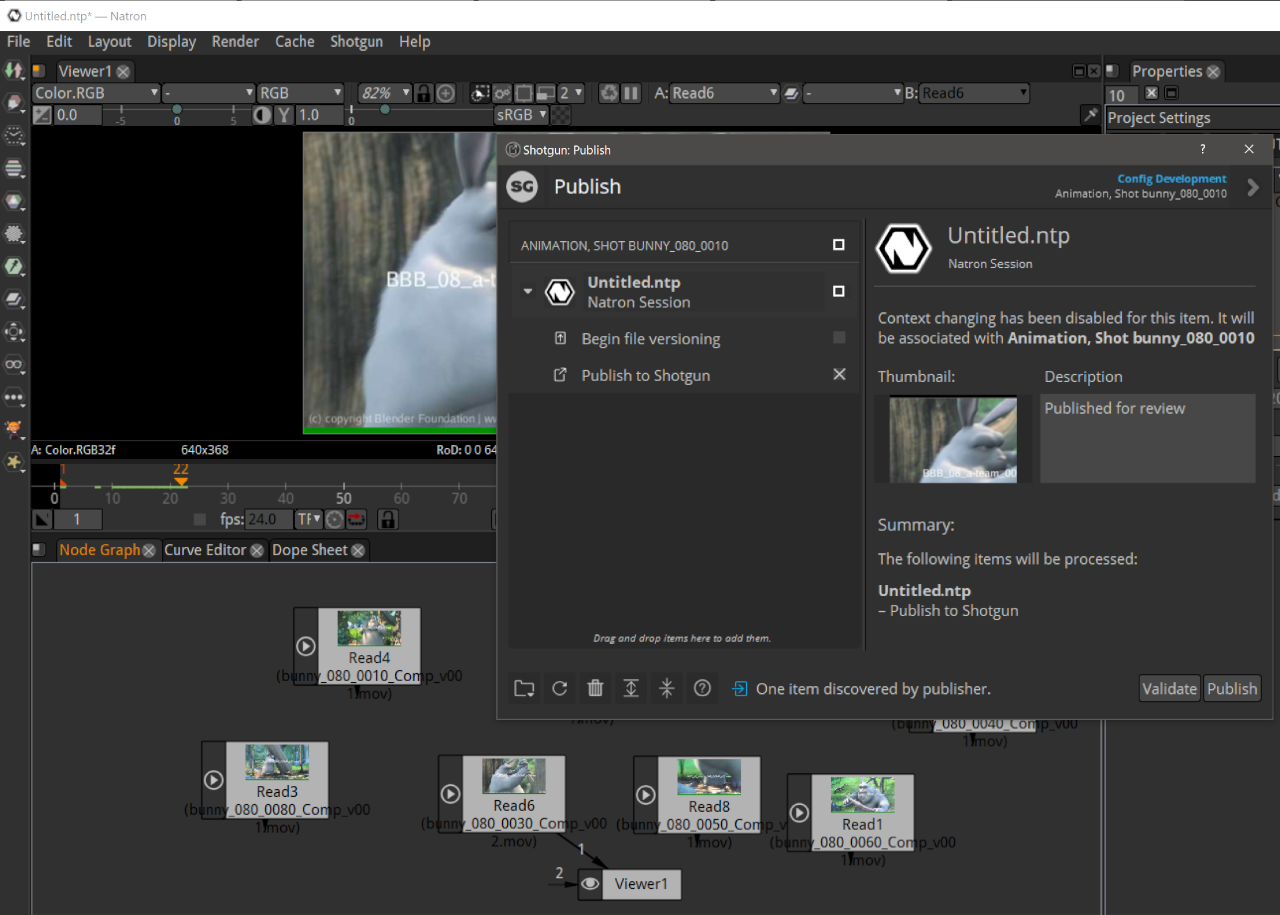Click the trash delete icon in Publish dialog

point(595,688)
